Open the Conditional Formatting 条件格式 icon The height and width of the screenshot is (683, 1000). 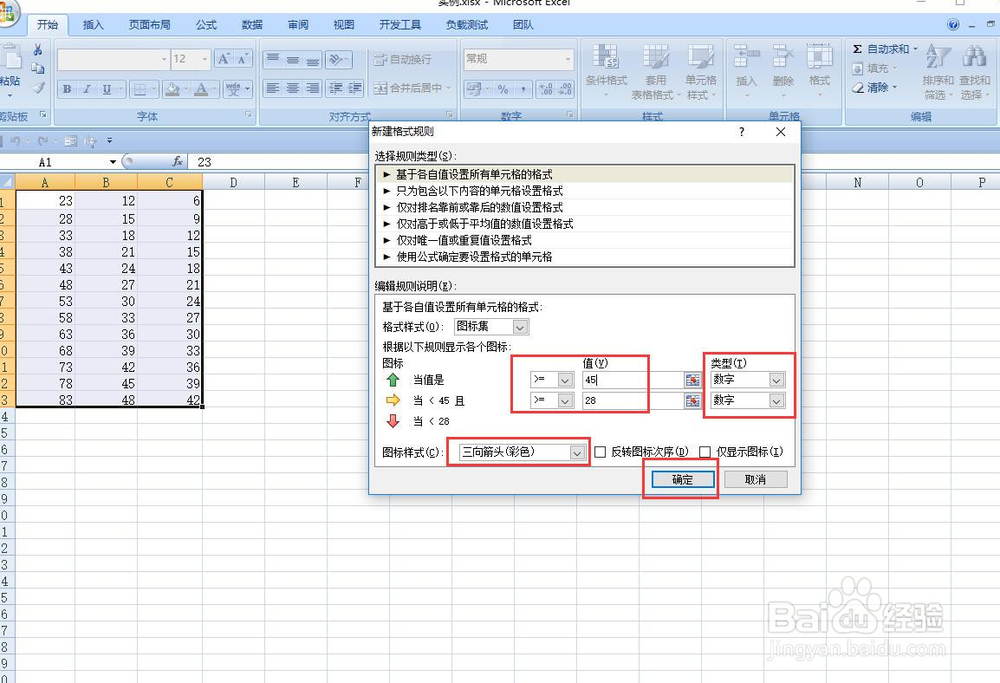click(x=606, y=71)
